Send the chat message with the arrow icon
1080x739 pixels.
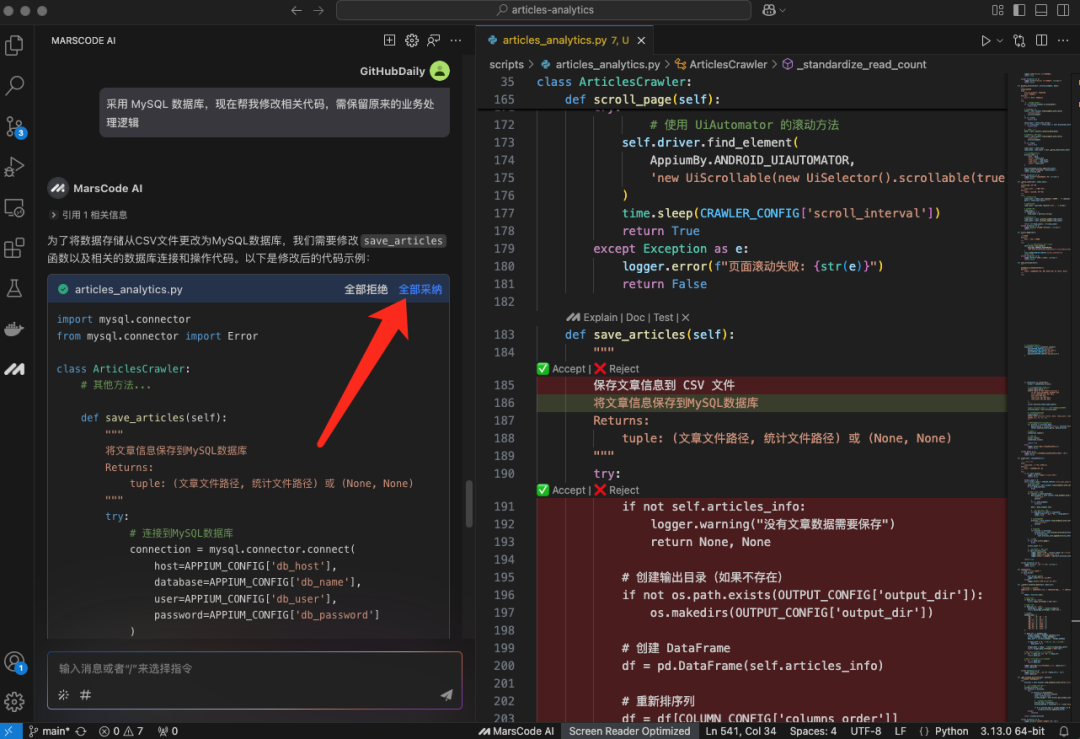coord(446,695)
